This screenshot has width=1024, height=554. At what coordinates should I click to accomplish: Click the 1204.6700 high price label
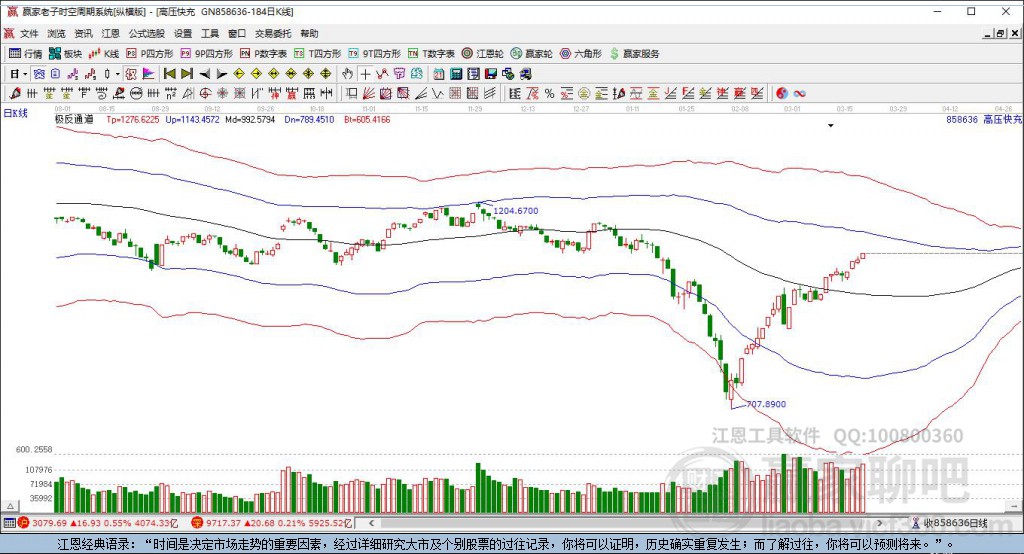[516, 210]
